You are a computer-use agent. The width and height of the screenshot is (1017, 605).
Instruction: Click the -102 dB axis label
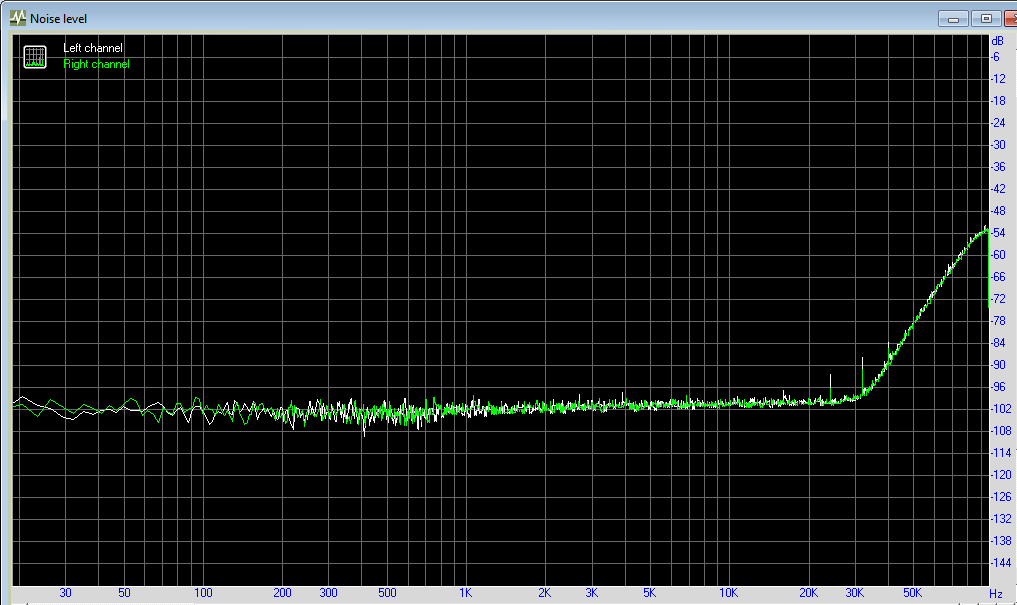(1001, 409)
